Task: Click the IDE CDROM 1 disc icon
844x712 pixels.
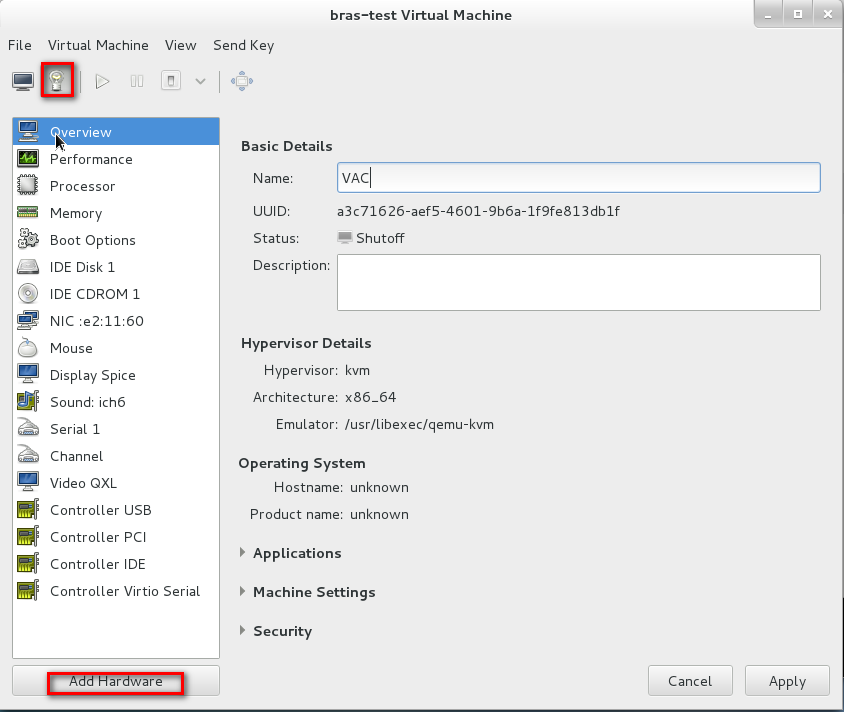Action: 28,293
